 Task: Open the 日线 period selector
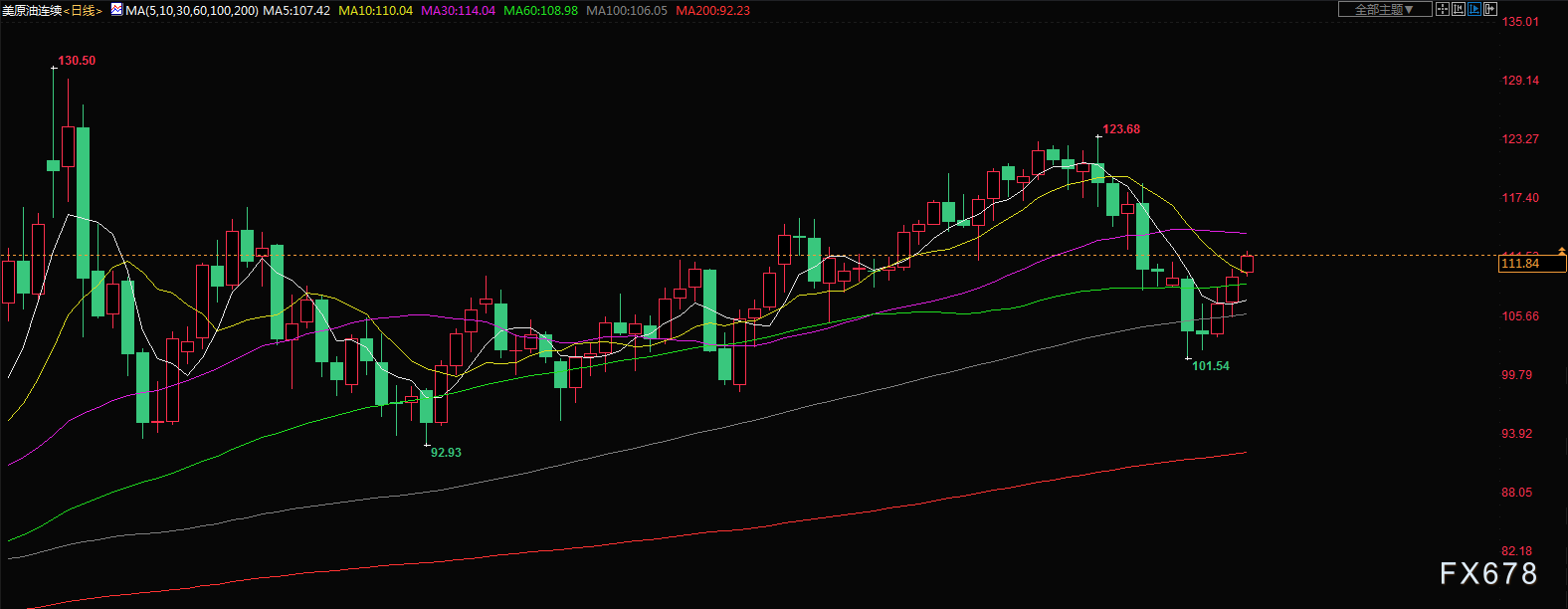84,10
